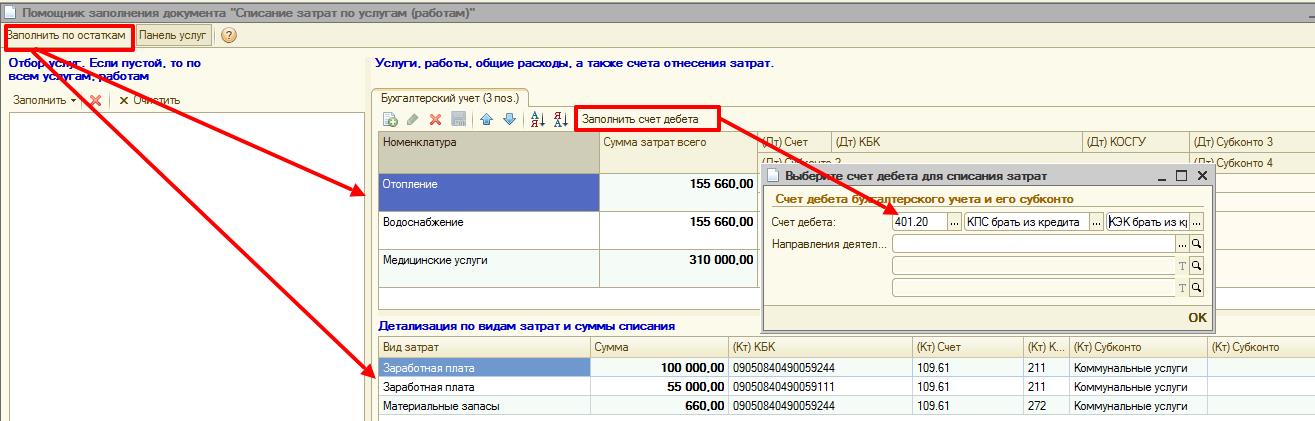Click the pencil edit row icon
Image resolution: width=1315 pixels, height=421 pixels.
tap(412, 119)
